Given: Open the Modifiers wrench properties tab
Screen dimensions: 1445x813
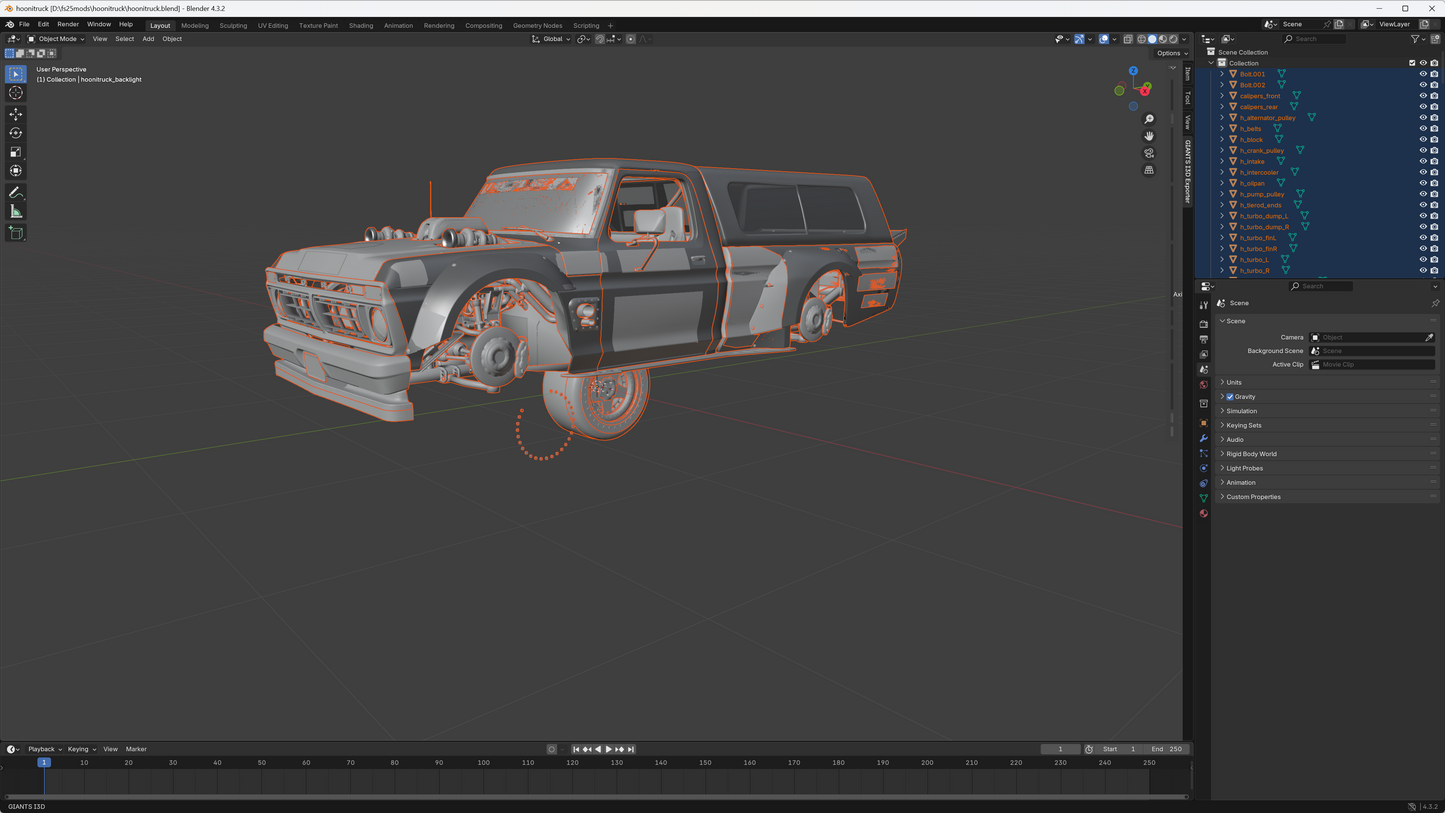Looking at the screenshot, I should [x=1204, y=439].
